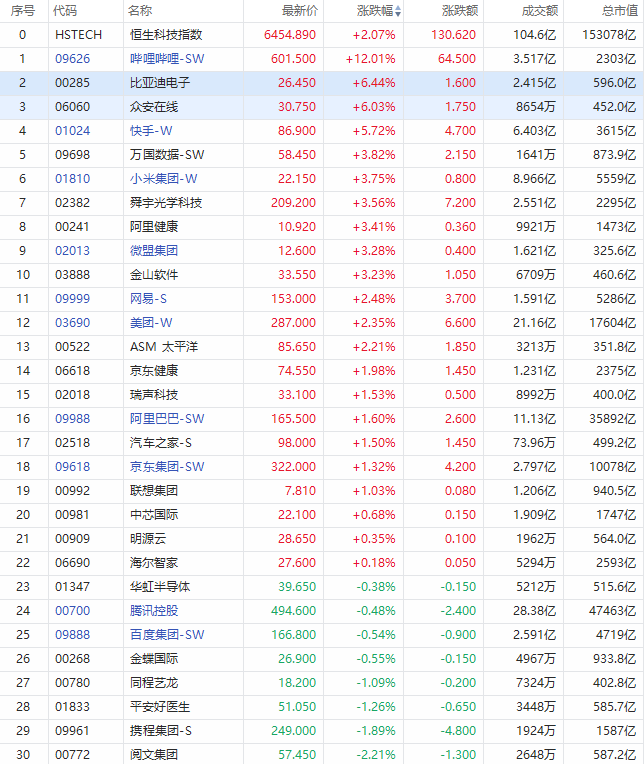Open stock link 腾讯控股
The height and width of the screenshot is (764, 644).
[154, 611]
